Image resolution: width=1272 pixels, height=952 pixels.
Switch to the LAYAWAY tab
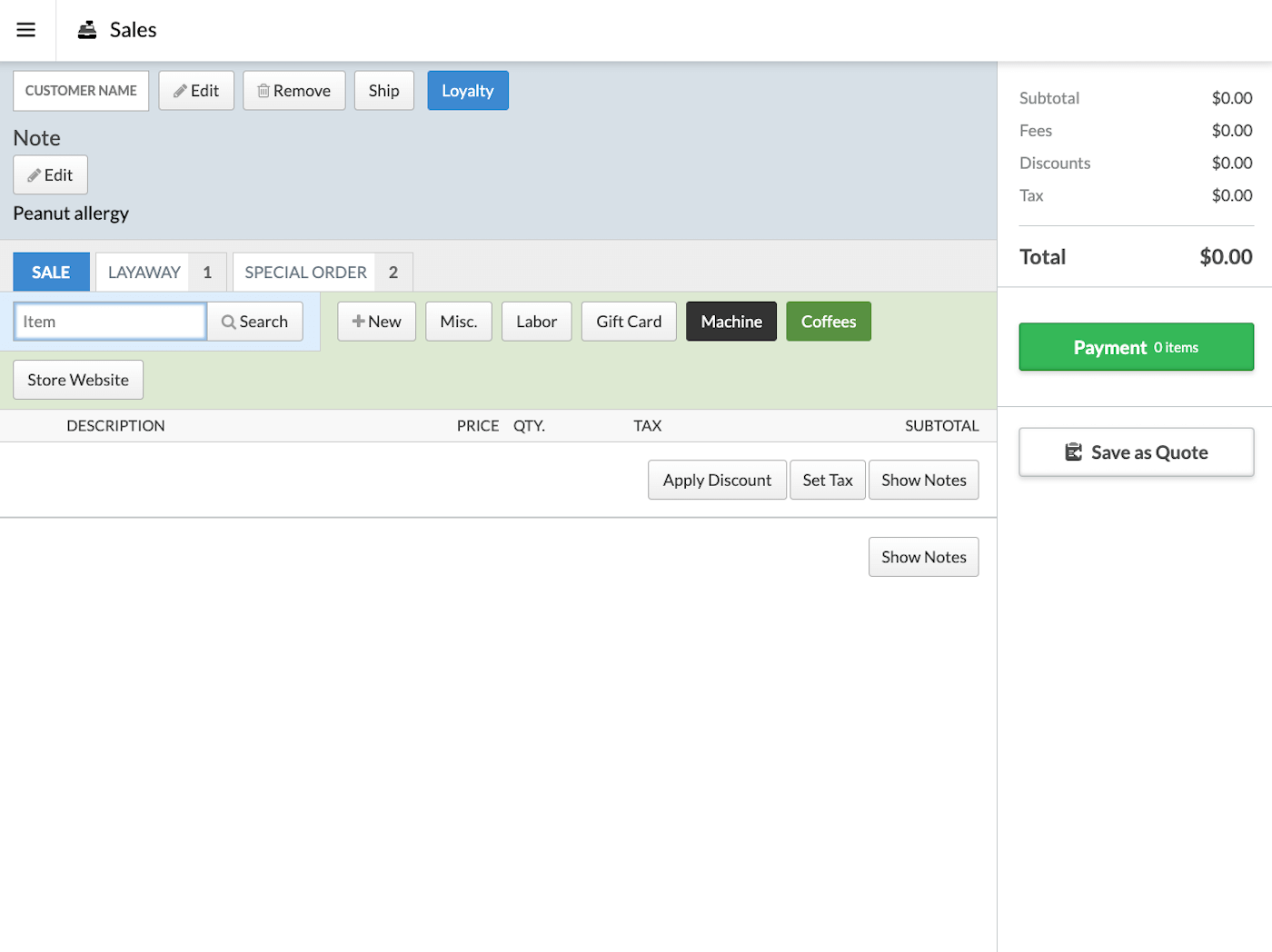tap(143, 272)
